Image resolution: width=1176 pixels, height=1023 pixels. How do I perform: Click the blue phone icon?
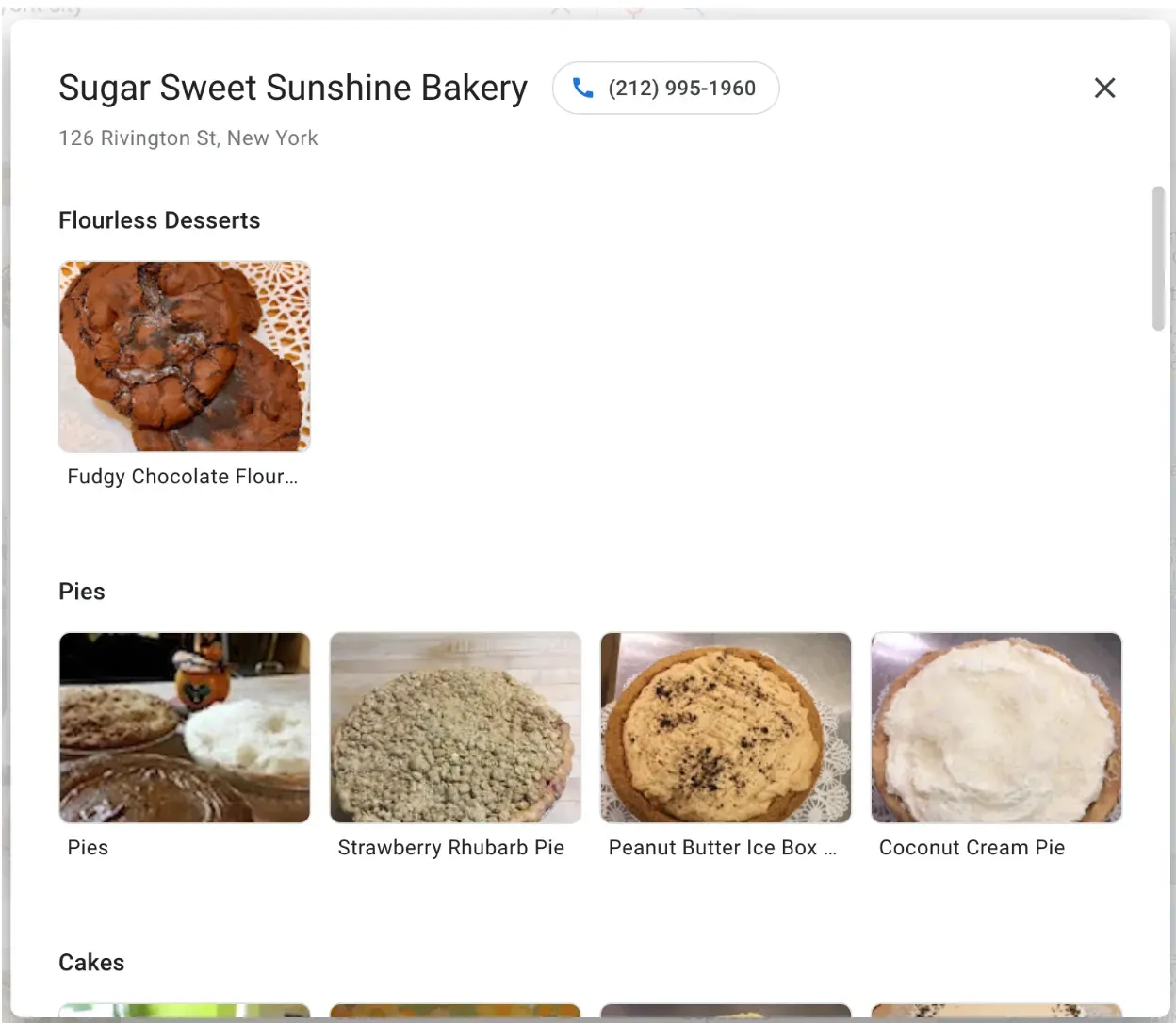tap(582, 89)
